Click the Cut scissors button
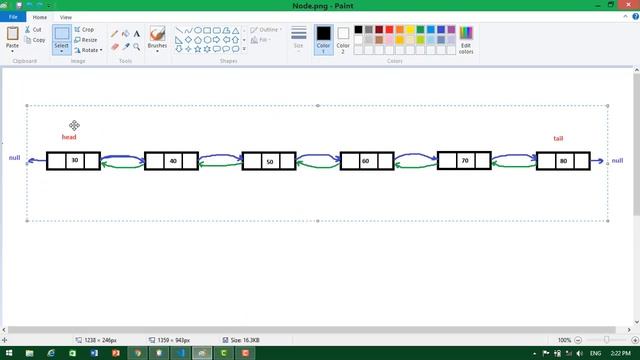 [33, 30]
